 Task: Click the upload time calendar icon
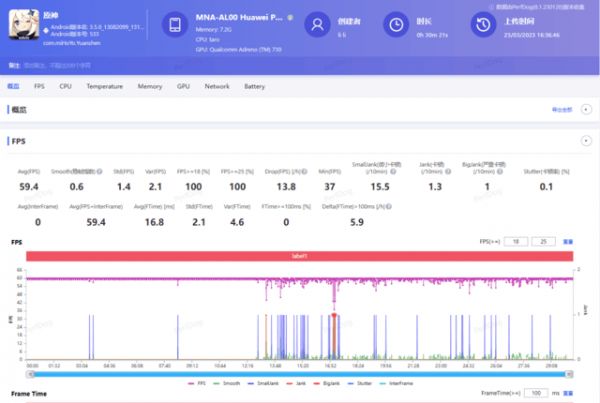coord(482,25)
